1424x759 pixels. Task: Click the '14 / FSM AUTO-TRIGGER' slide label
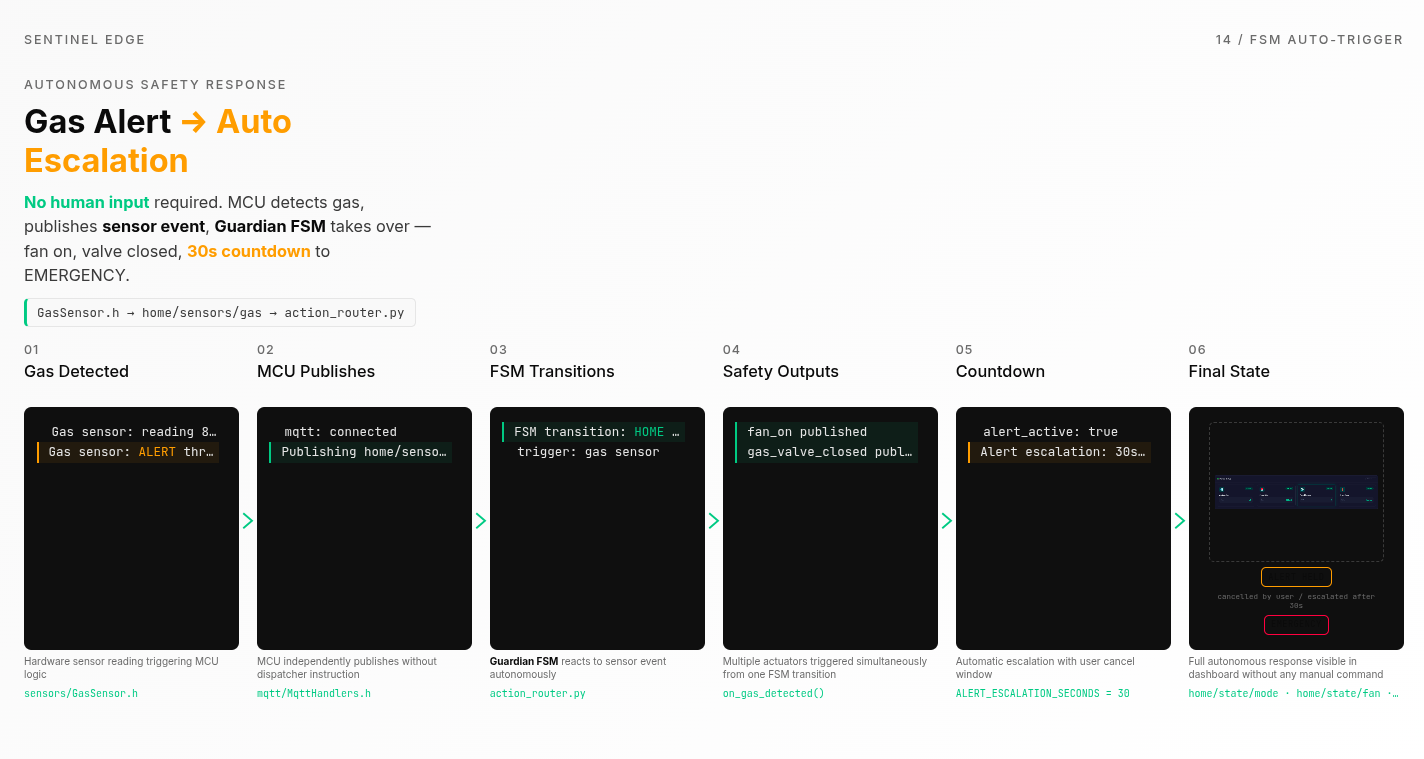point(1309,40)
